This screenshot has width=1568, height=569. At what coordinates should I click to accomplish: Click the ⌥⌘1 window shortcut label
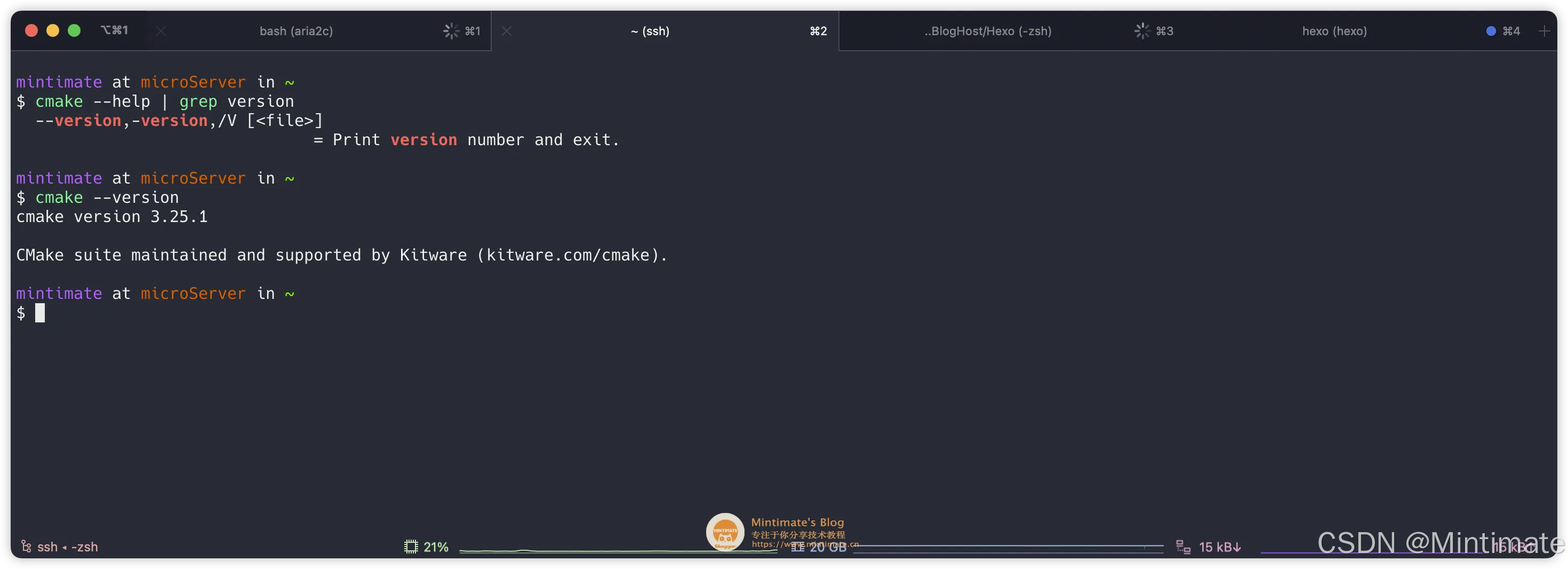point(115,30)
